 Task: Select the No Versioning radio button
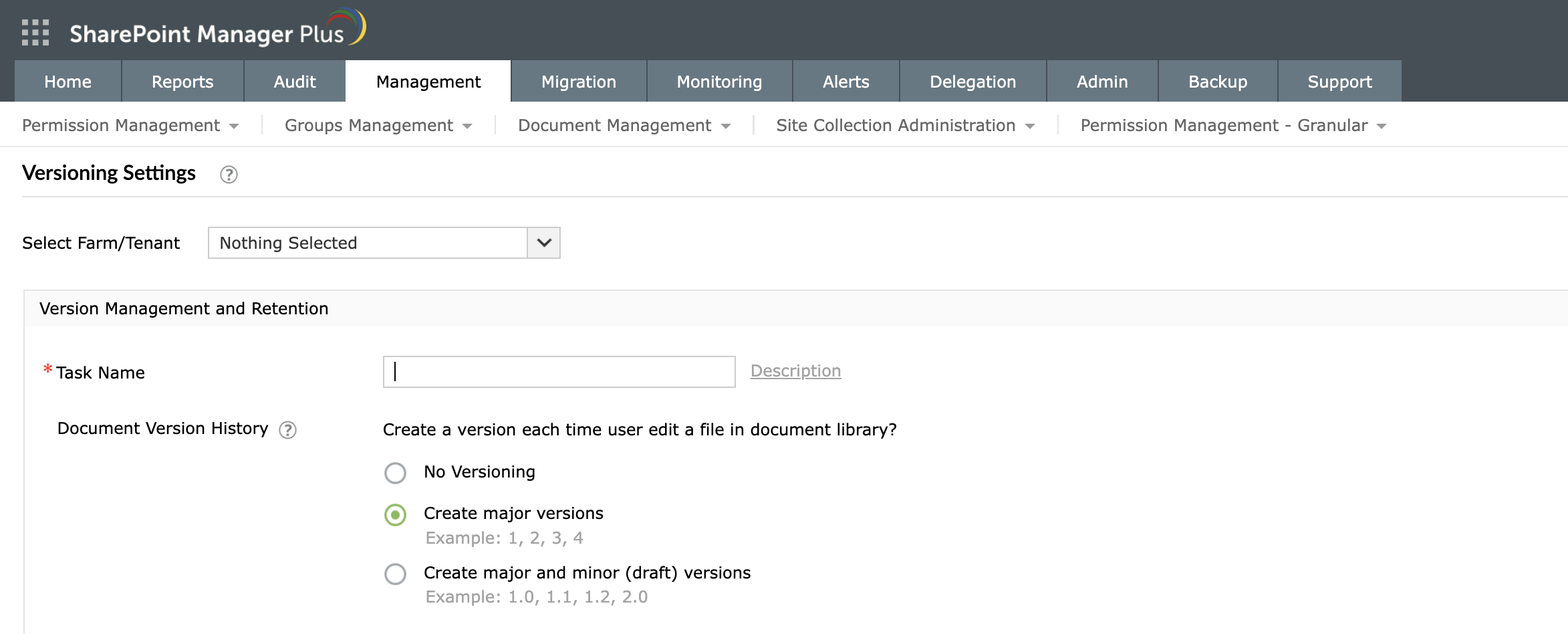tap(395, 473)
